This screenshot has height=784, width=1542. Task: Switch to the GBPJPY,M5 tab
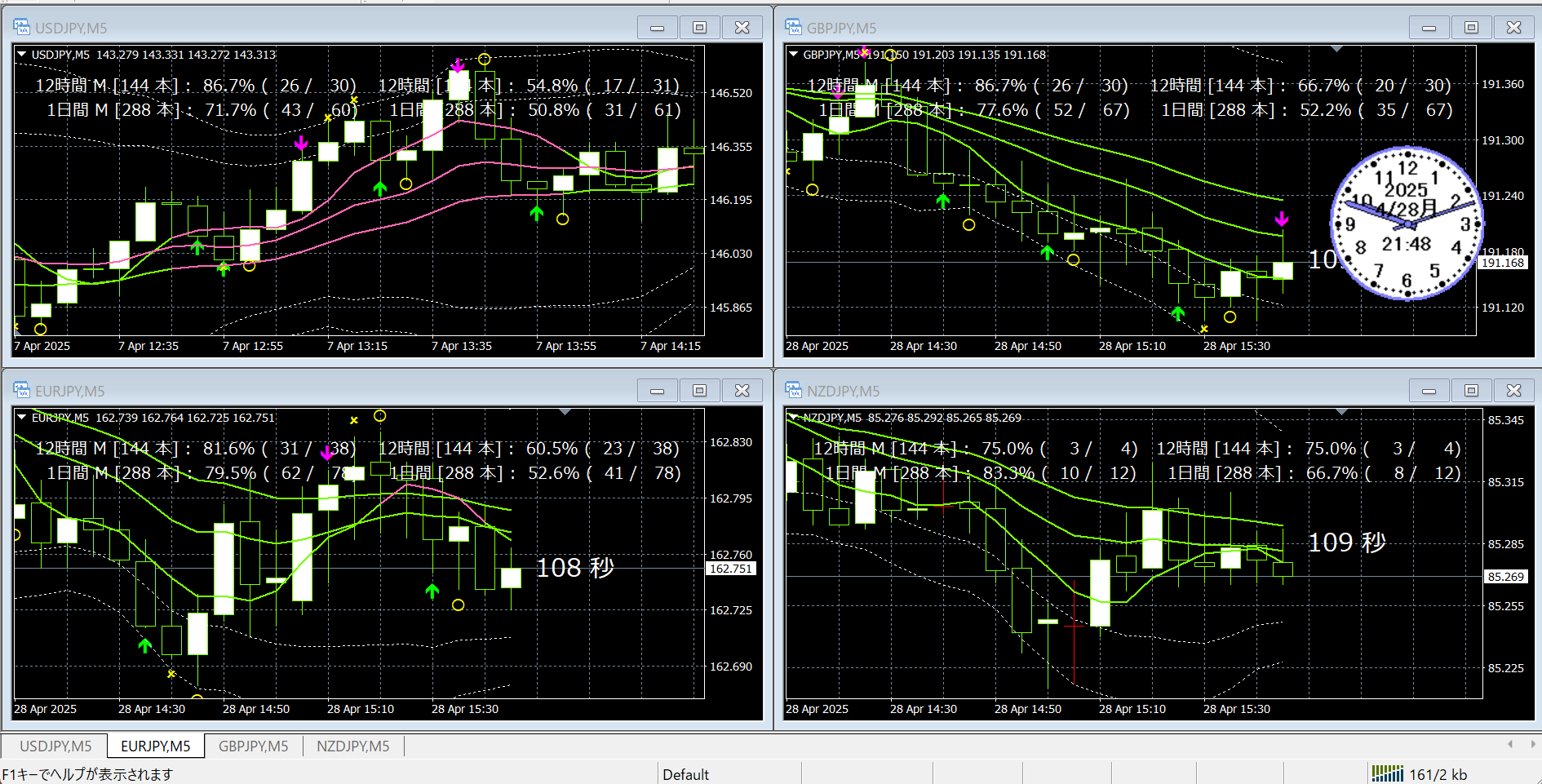(253, 746)
